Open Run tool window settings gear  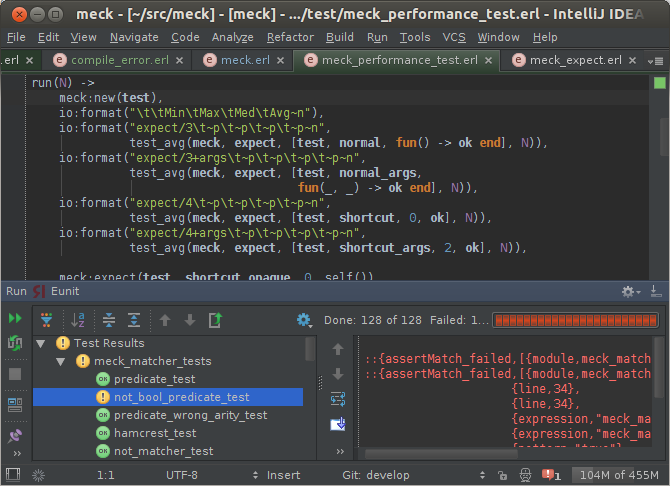click(630, 292)
